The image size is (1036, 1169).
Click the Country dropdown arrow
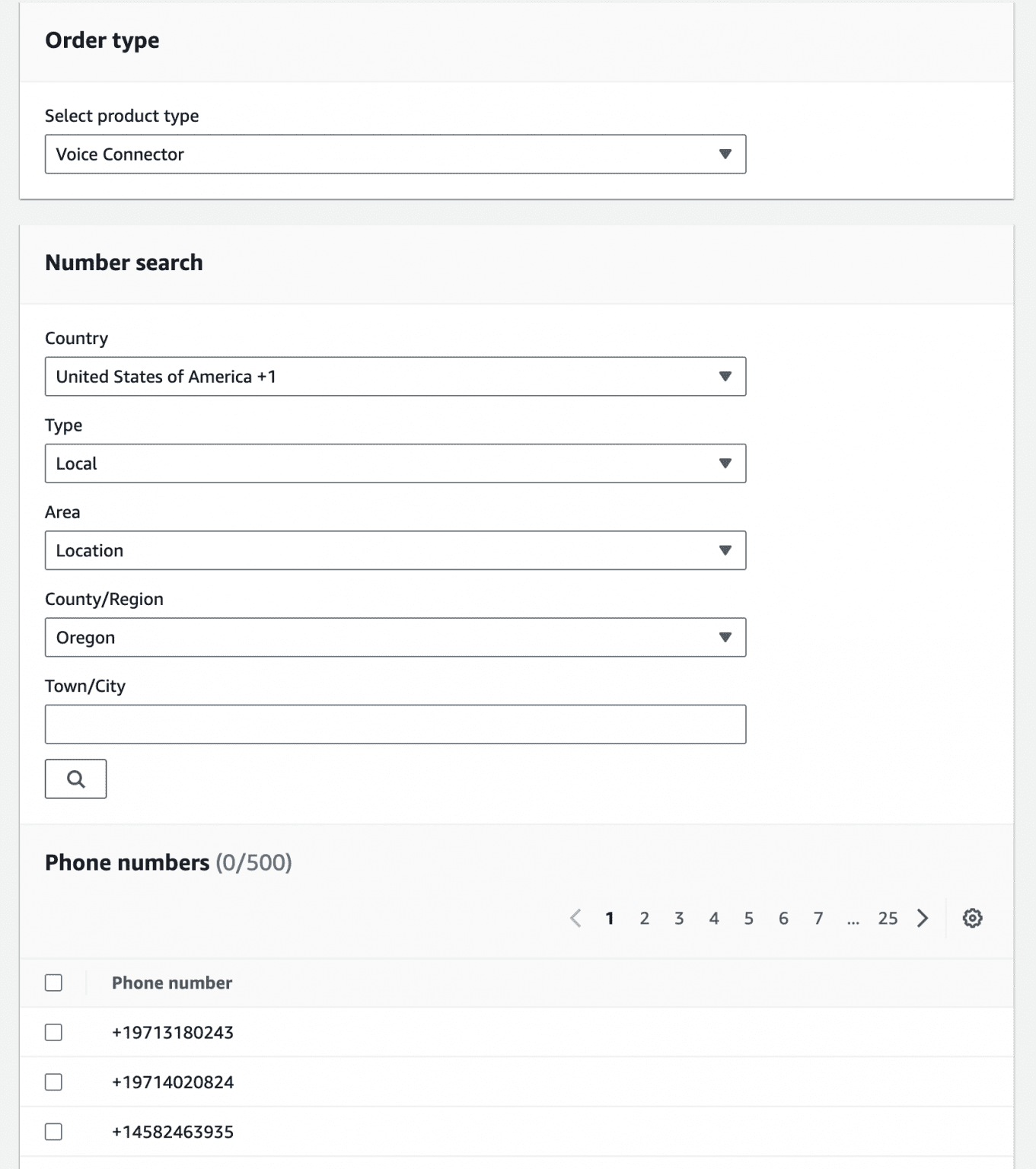[x=725, y=376]
